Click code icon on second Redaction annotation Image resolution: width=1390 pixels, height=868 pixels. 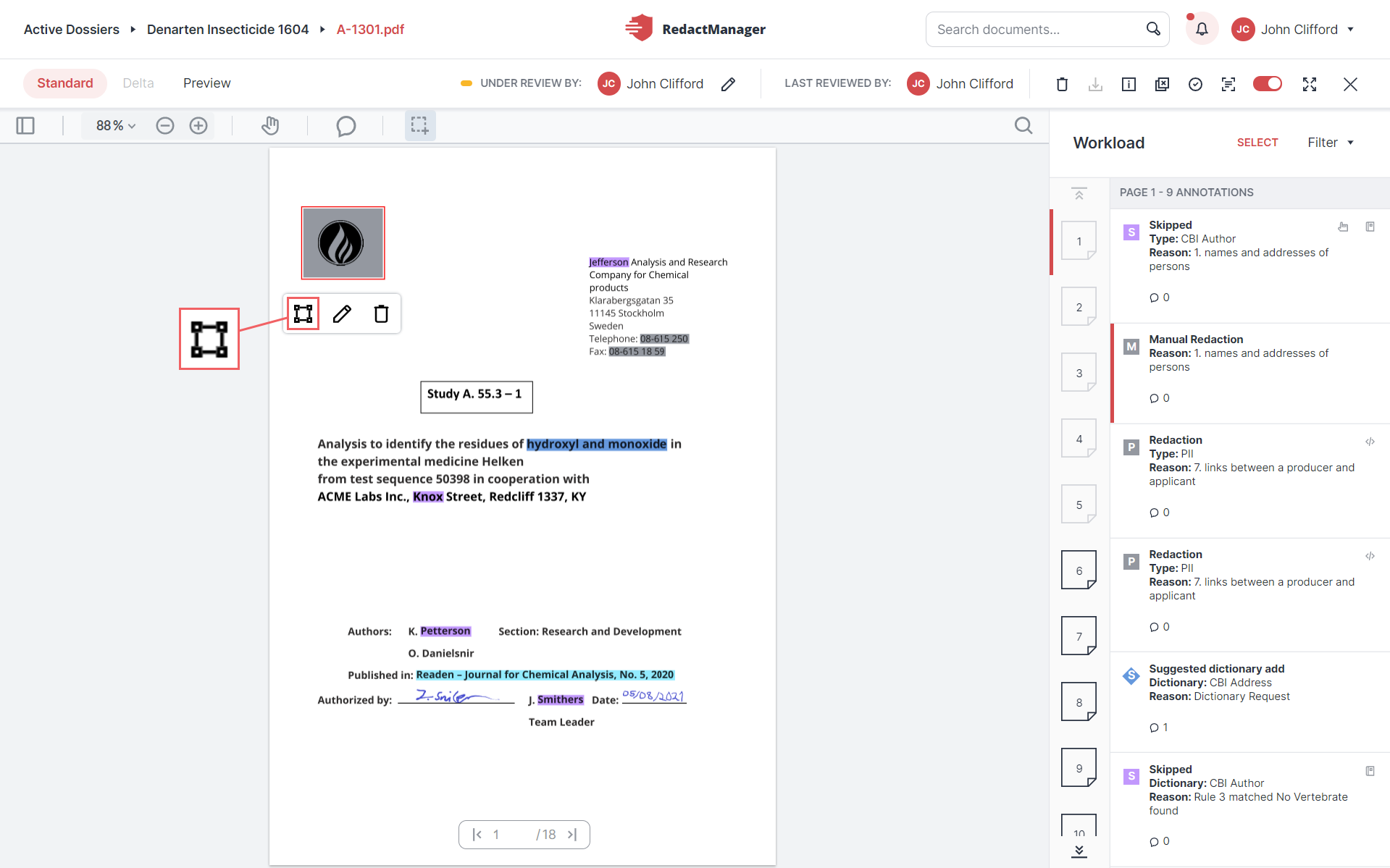pyautogui.click(x=1370, y=556)
